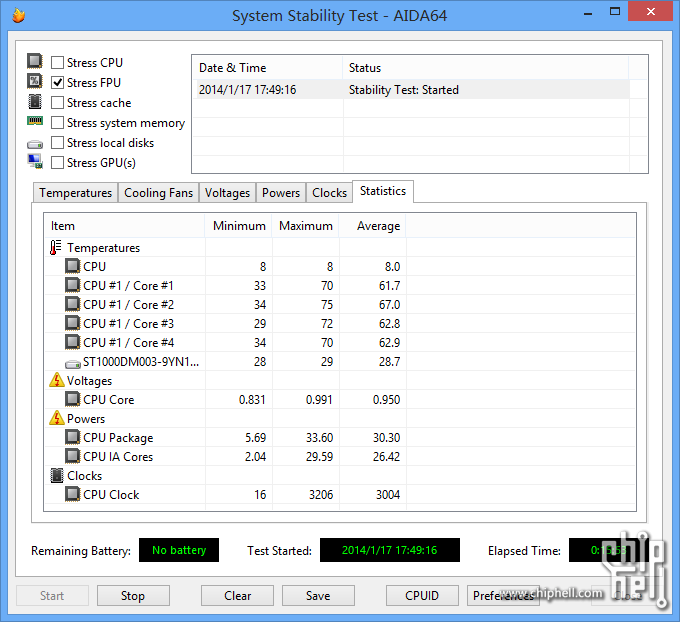Click the hard drive icon of ST1000DM003 row

(73, 364)
